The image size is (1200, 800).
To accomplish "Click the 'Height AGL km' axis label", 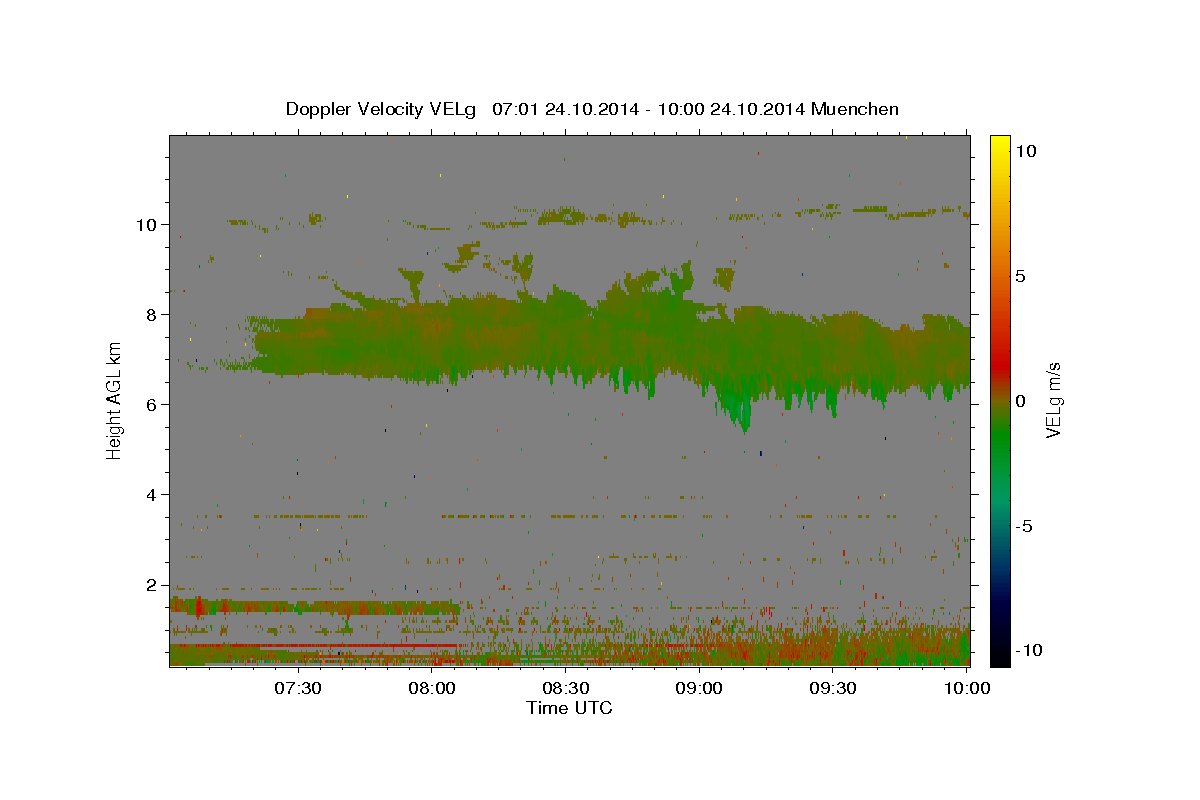I will pos(115,399).
